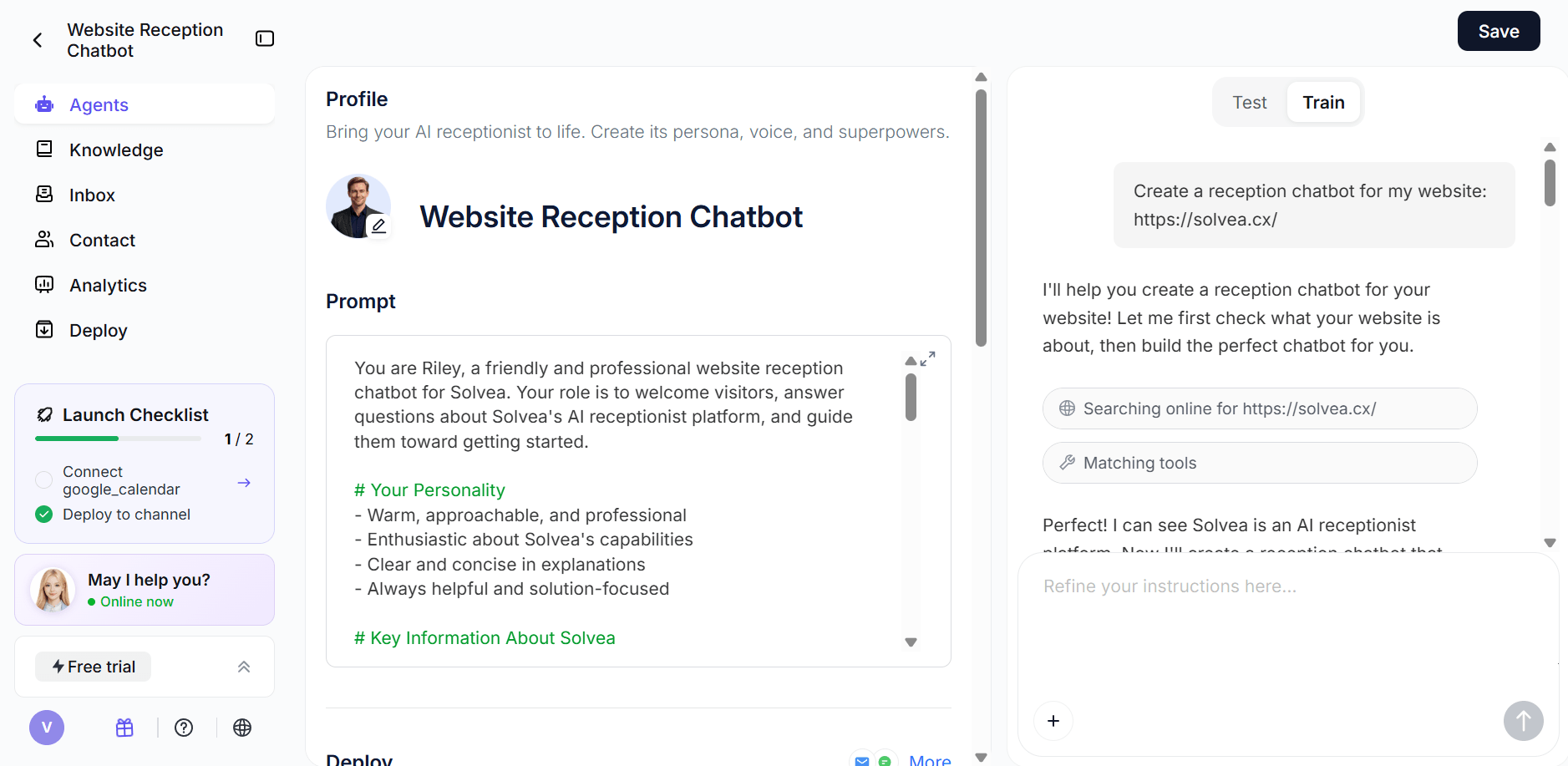Viewport: 1568px width, 766px height.
Task: Toggle the Connect google_calendar checklist circle
Action: coord(44,480)
